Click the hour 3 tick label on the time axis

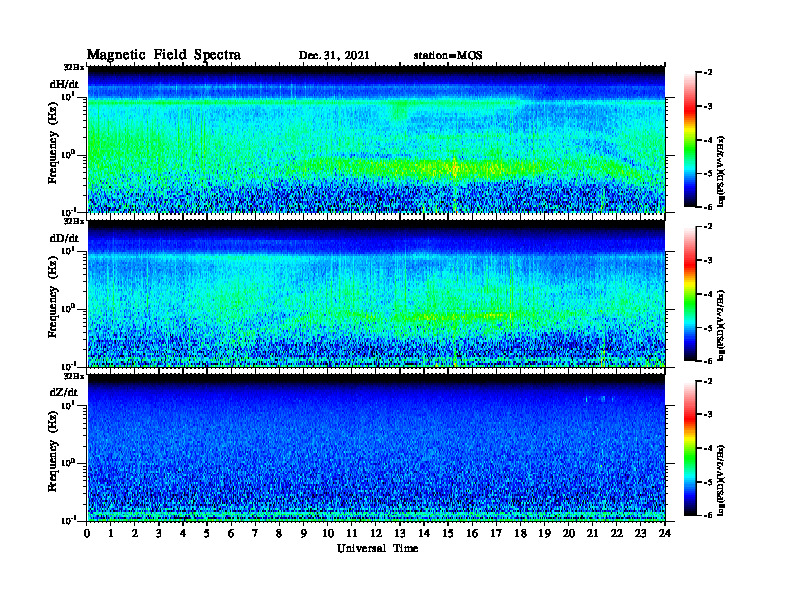[159, 534]
